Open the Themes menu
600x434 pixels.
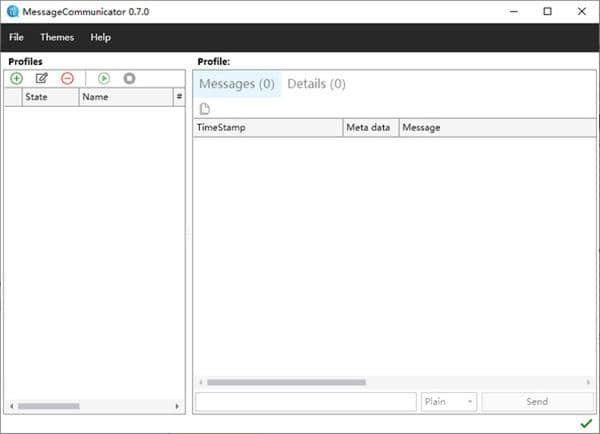pos(57,37)
